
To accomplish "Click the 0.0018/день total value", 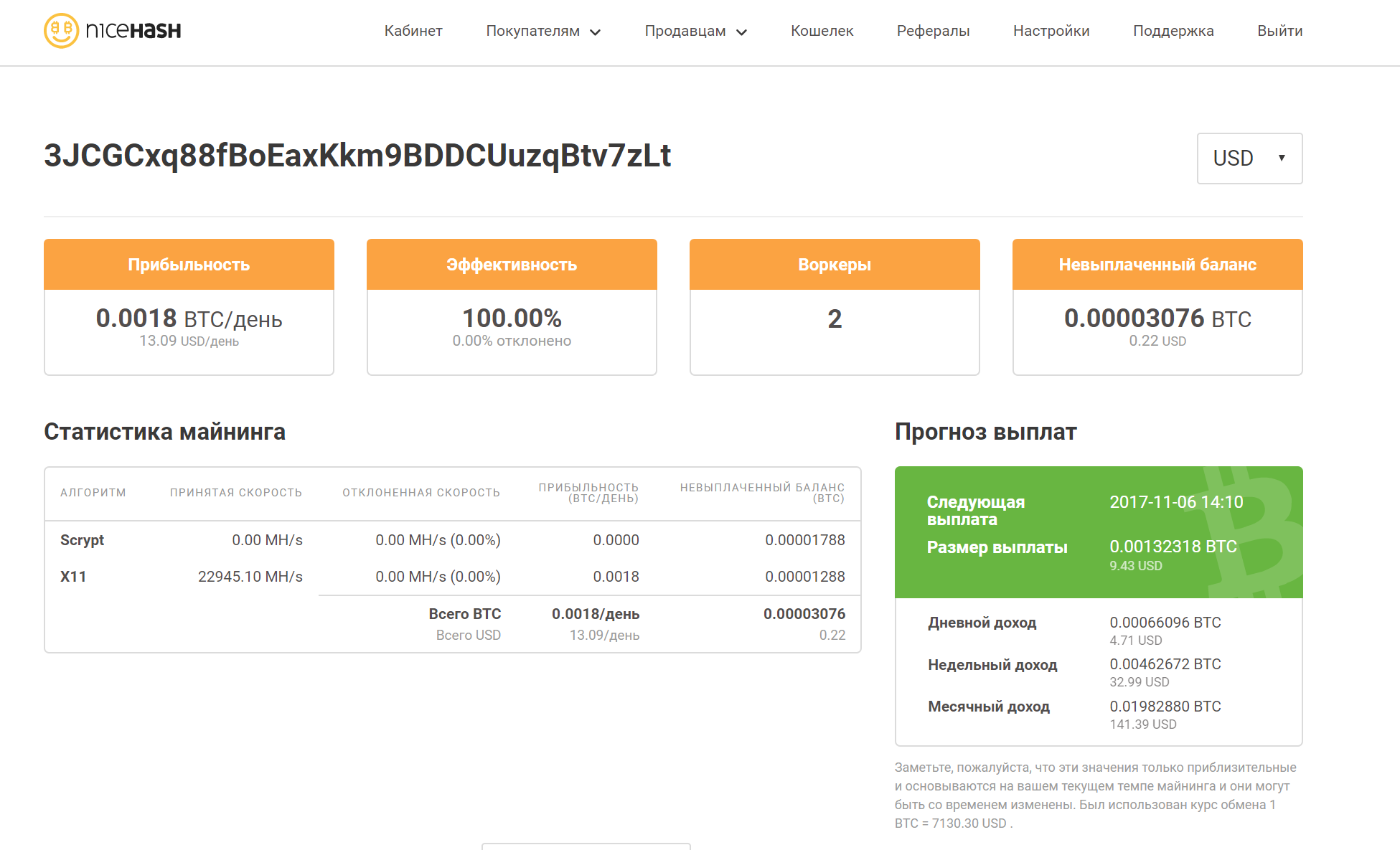I will tap(596, 614).
